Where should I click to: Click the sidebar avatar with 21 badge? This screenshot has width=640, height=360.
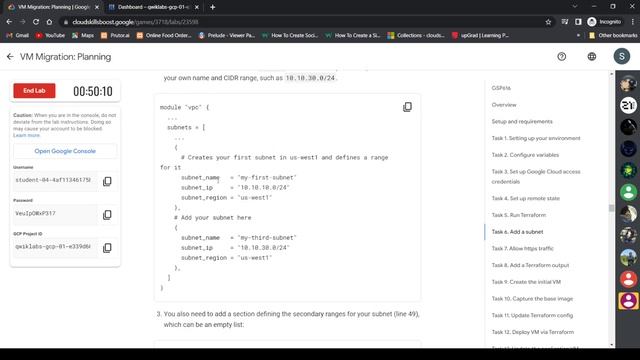628,105
